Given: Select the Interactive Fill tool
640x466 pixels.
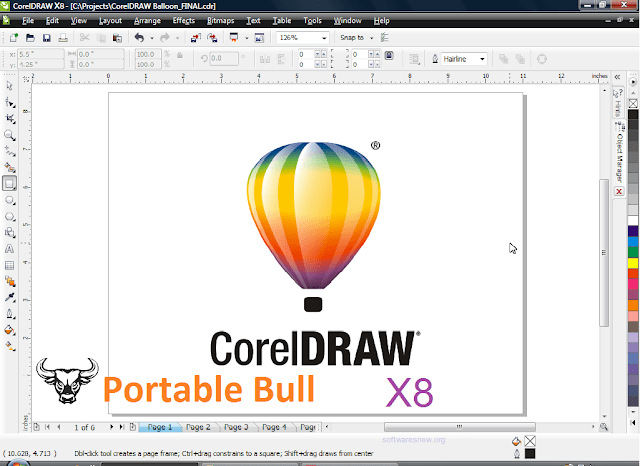Looking at the screenshot, I should click(x=9, y=346).
